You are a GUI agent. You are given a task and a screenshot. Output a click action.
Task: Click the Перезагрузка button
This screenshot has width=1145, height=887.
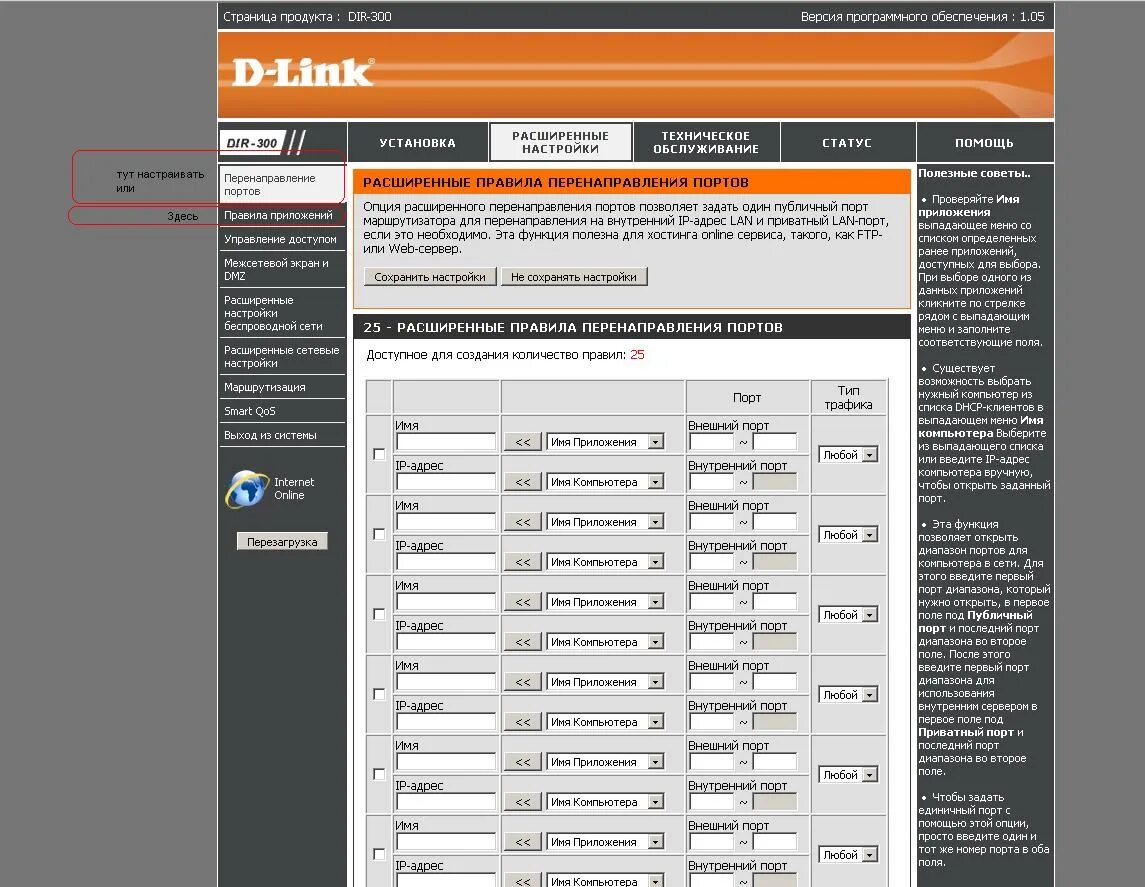click(282, 542)
